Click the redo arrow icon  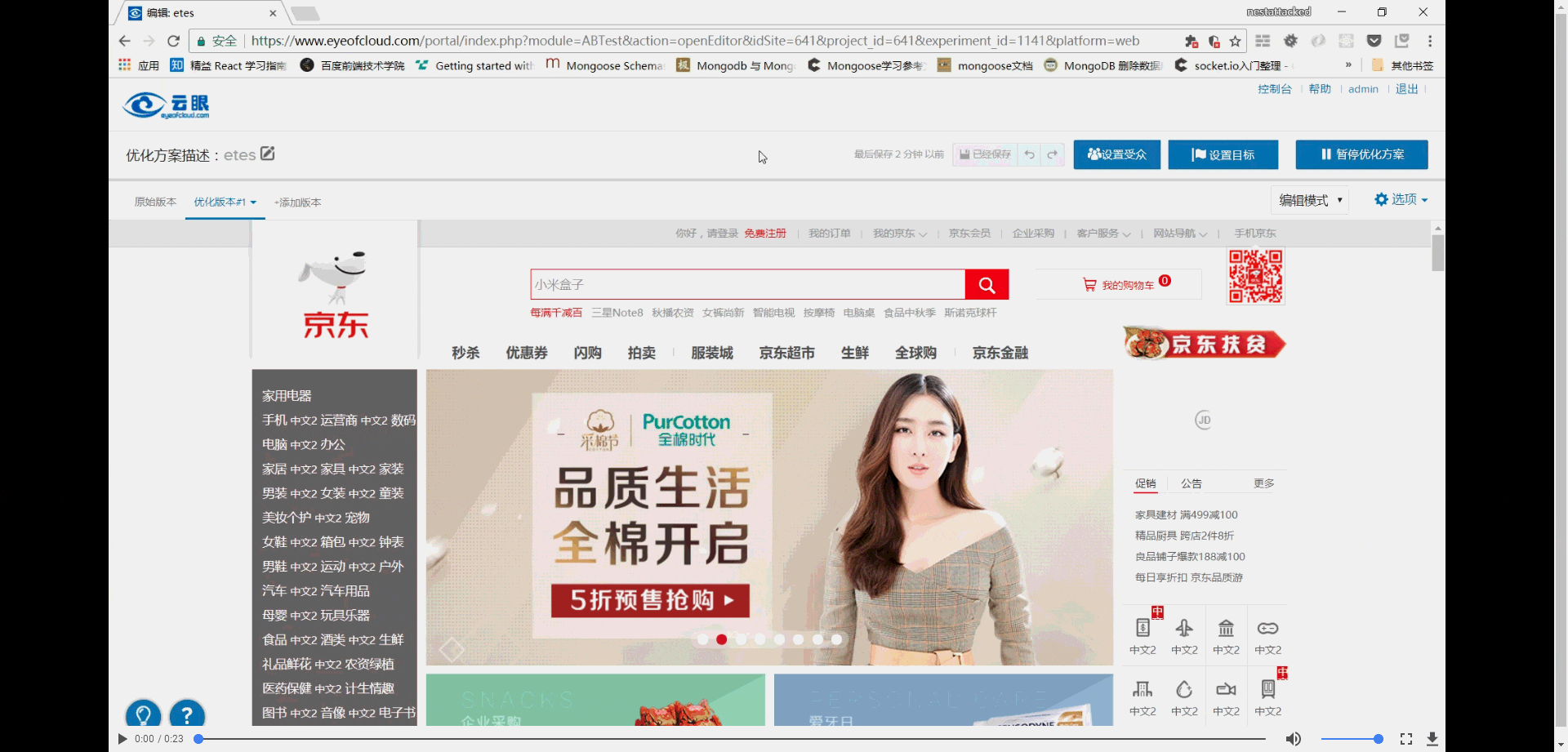point(1052,154)
